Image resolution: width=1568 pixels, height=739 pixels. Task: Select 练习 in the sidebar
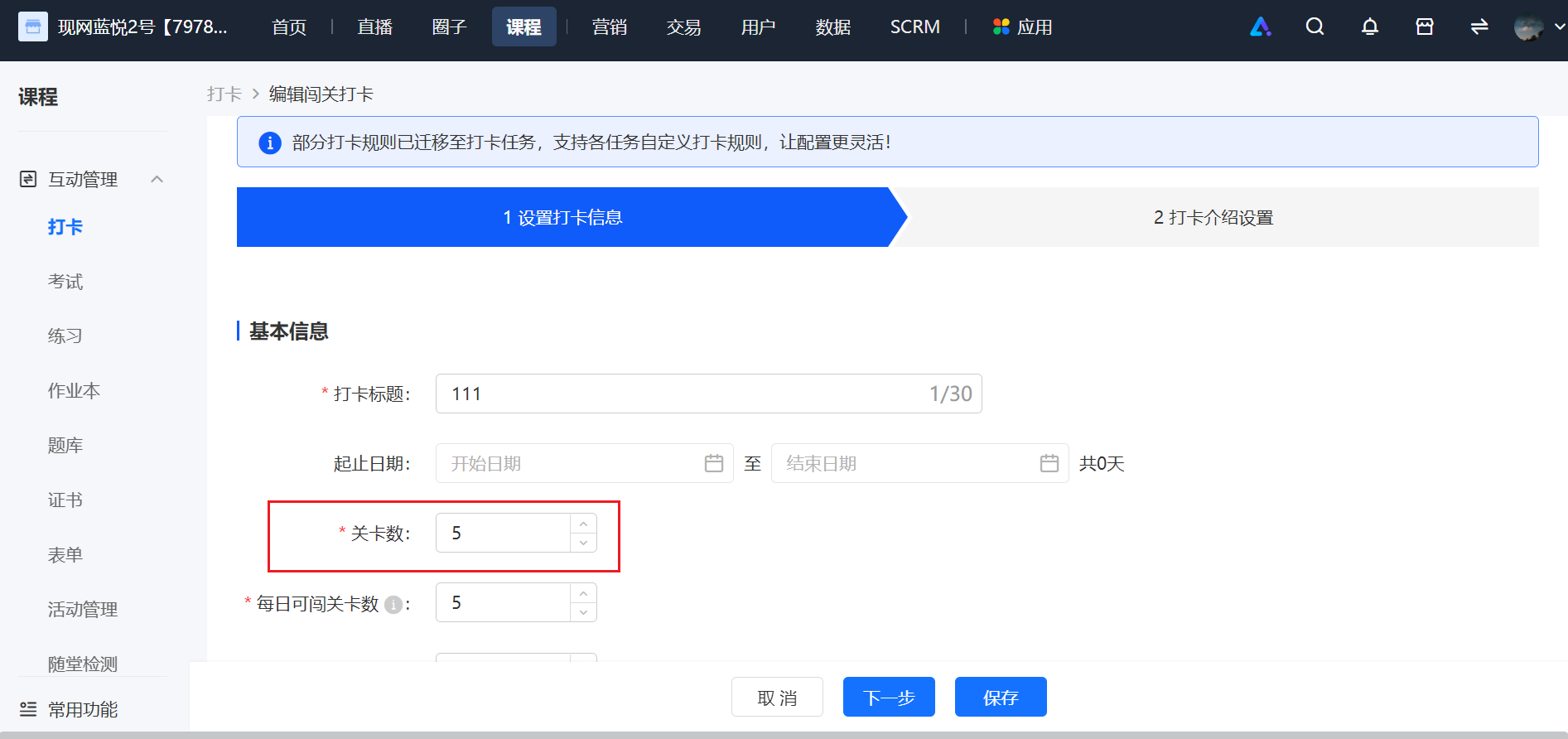pyautogui.click(x=65, y=336)
